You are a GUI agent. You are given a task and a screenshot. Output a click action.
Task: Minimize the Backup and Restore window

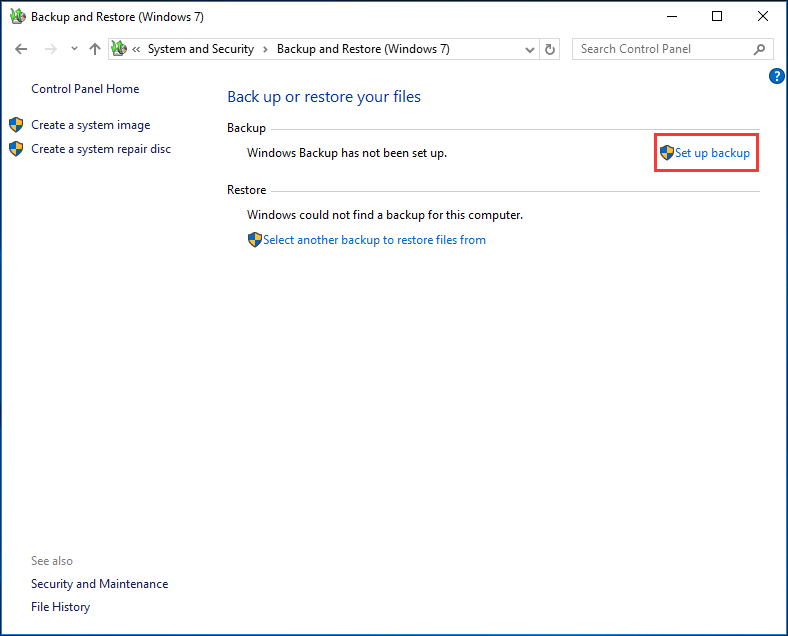tap(672, 17)
